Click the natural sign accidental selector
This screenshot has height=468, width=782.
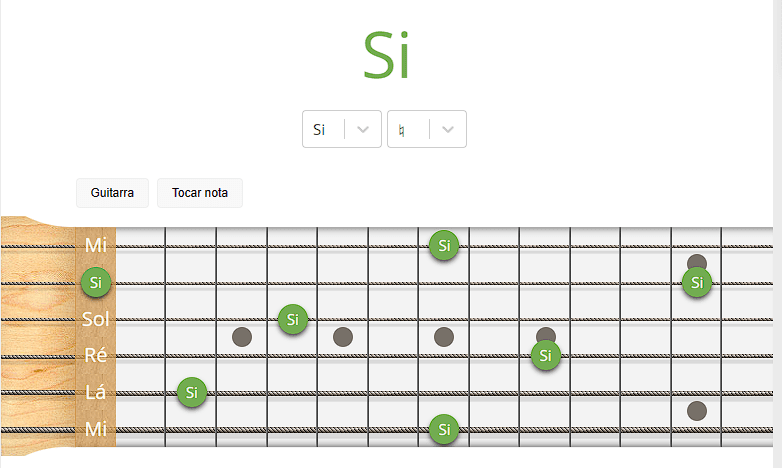point(405,129)
